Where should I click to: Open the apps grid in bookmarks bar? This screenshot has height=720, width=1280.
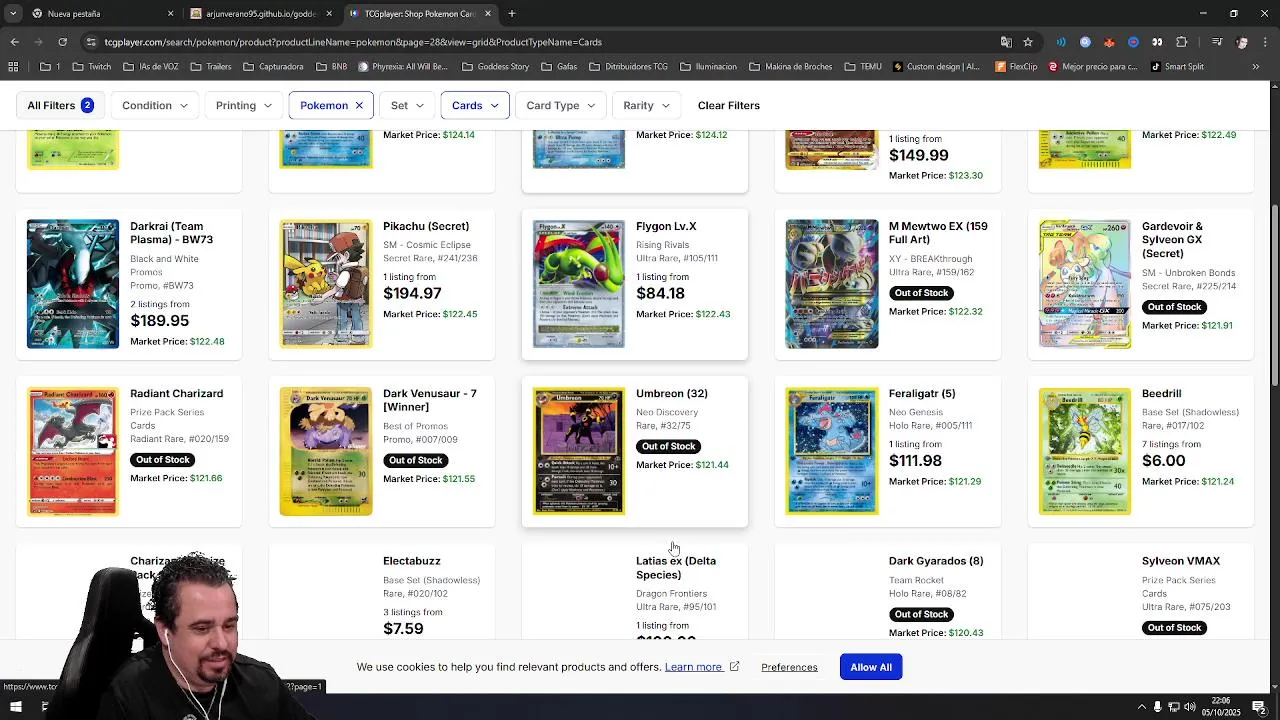click(x=13, y=67)
